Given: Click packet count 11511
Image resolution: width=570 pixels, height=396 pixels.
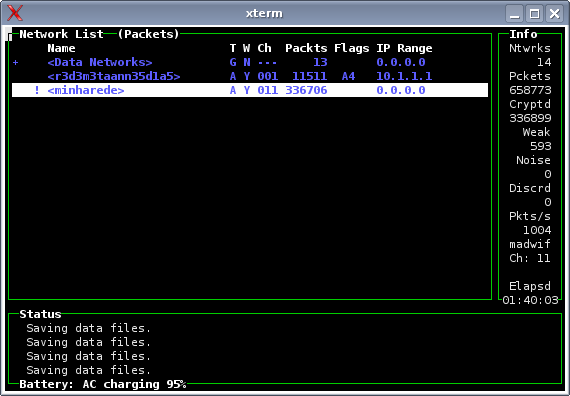Looking at the screenshot, I should (x=309, y=76).
